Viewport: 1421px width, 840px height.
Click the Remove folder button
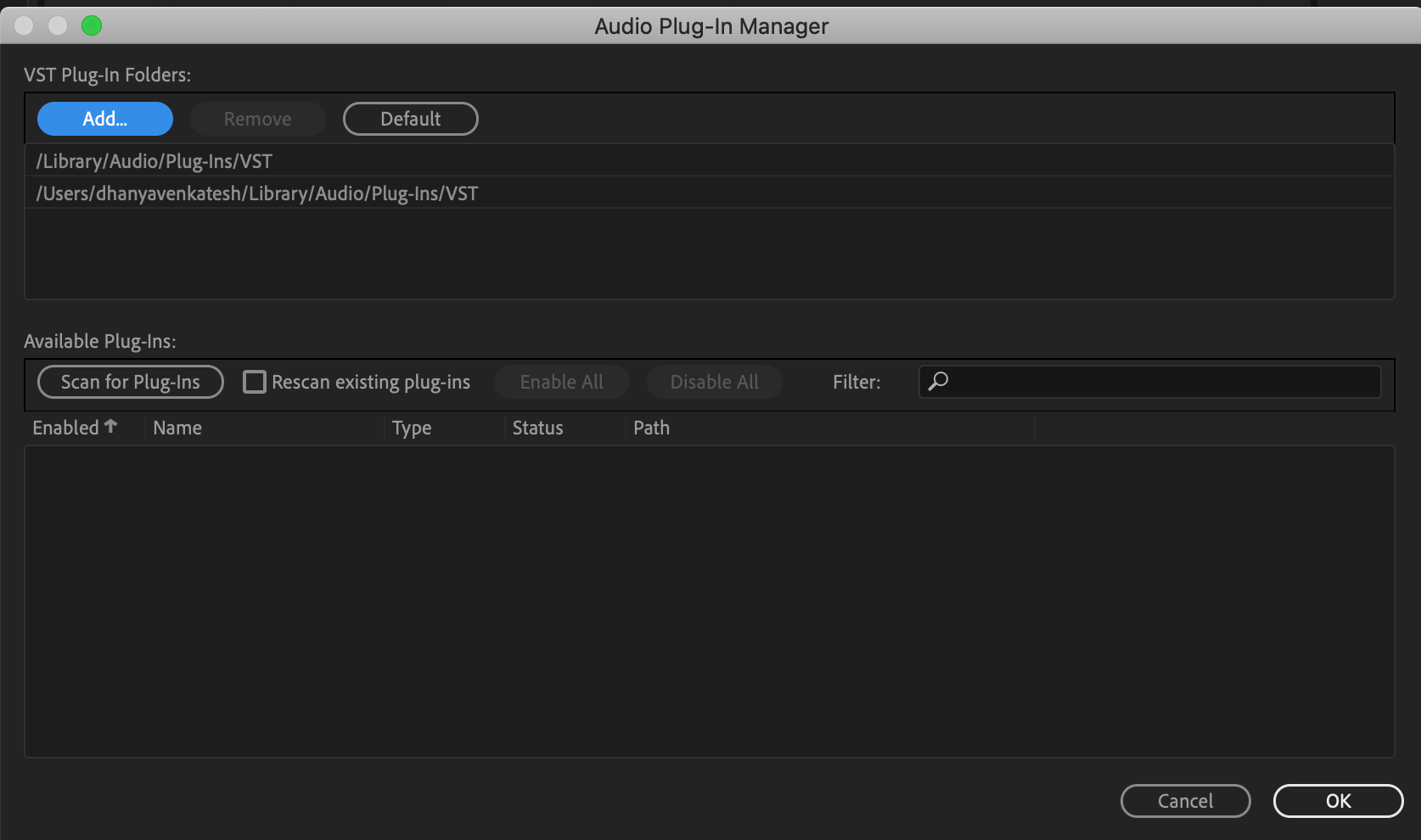(x=257, y=119)
